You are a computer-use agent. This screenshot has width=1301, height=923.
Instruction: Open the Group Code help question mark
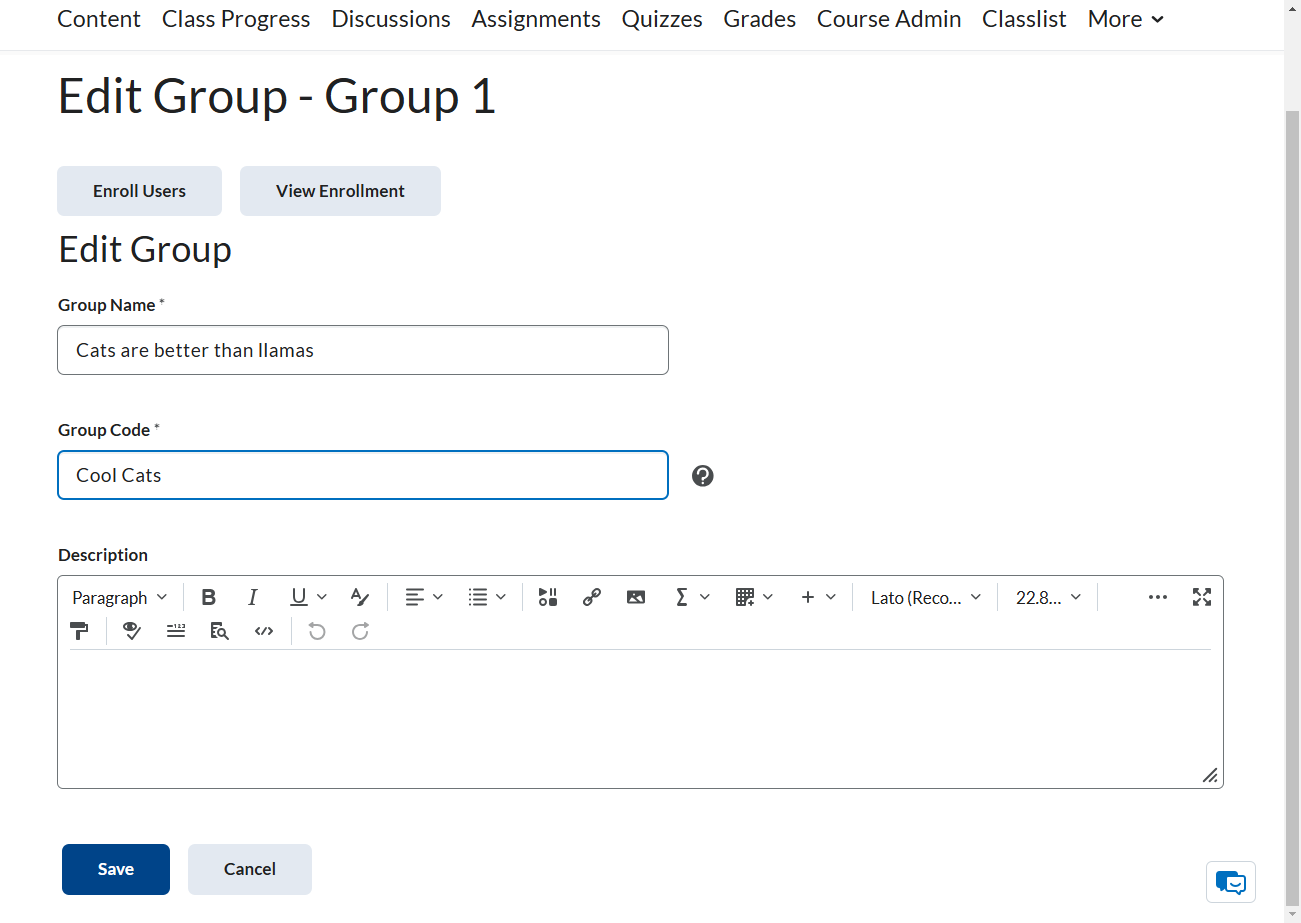click(x=703, y=476)
